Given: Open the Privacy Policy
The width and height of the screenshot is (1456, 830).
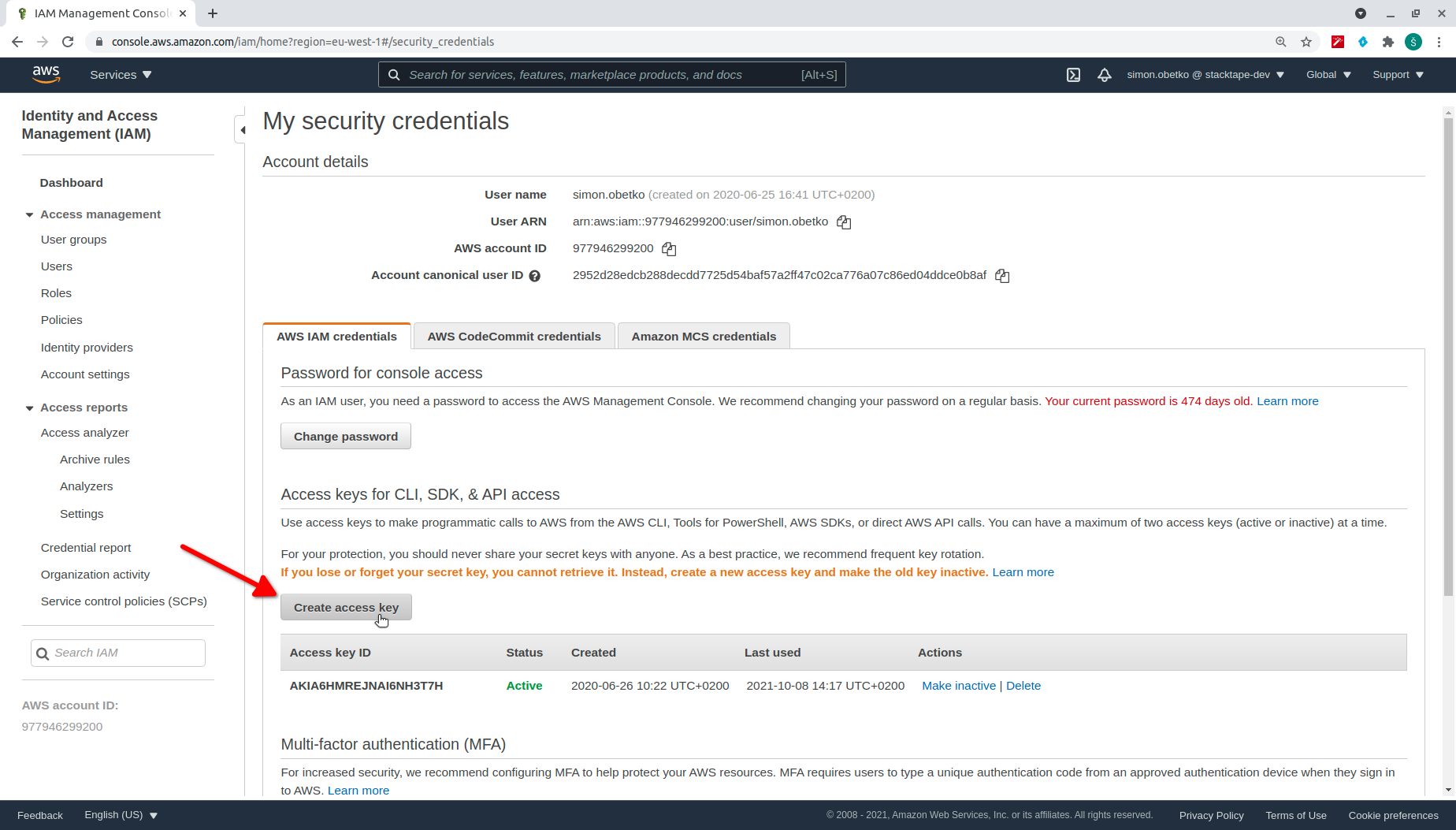Looking at the screenshot, I should [x=1211, y=815].
